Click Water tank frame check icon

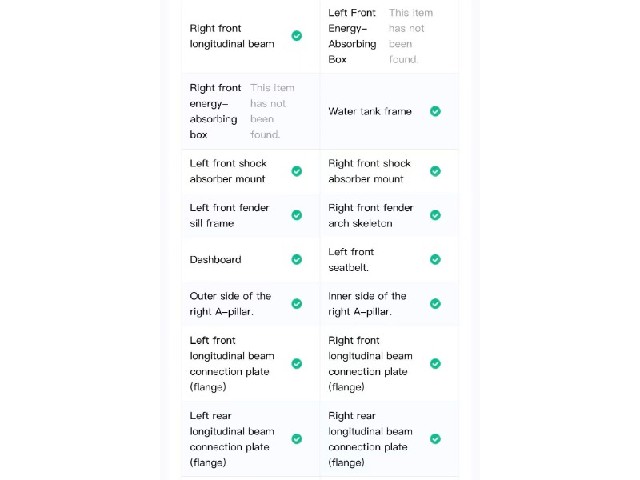pos(435,111)
